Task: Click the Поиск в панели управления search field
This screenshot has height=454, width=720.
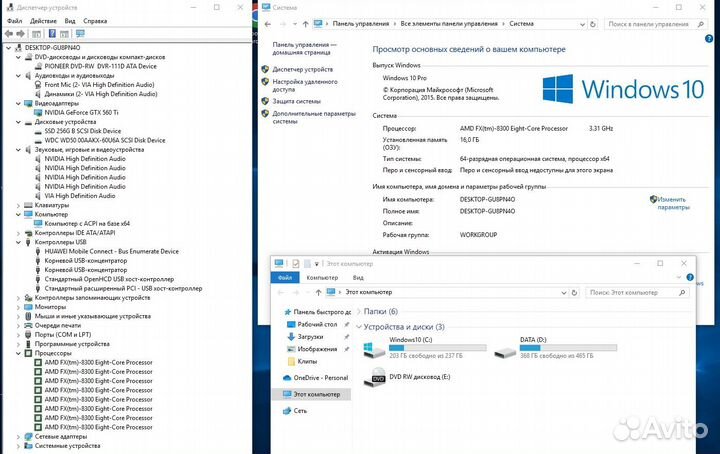Action: click(x=655, y=24)
